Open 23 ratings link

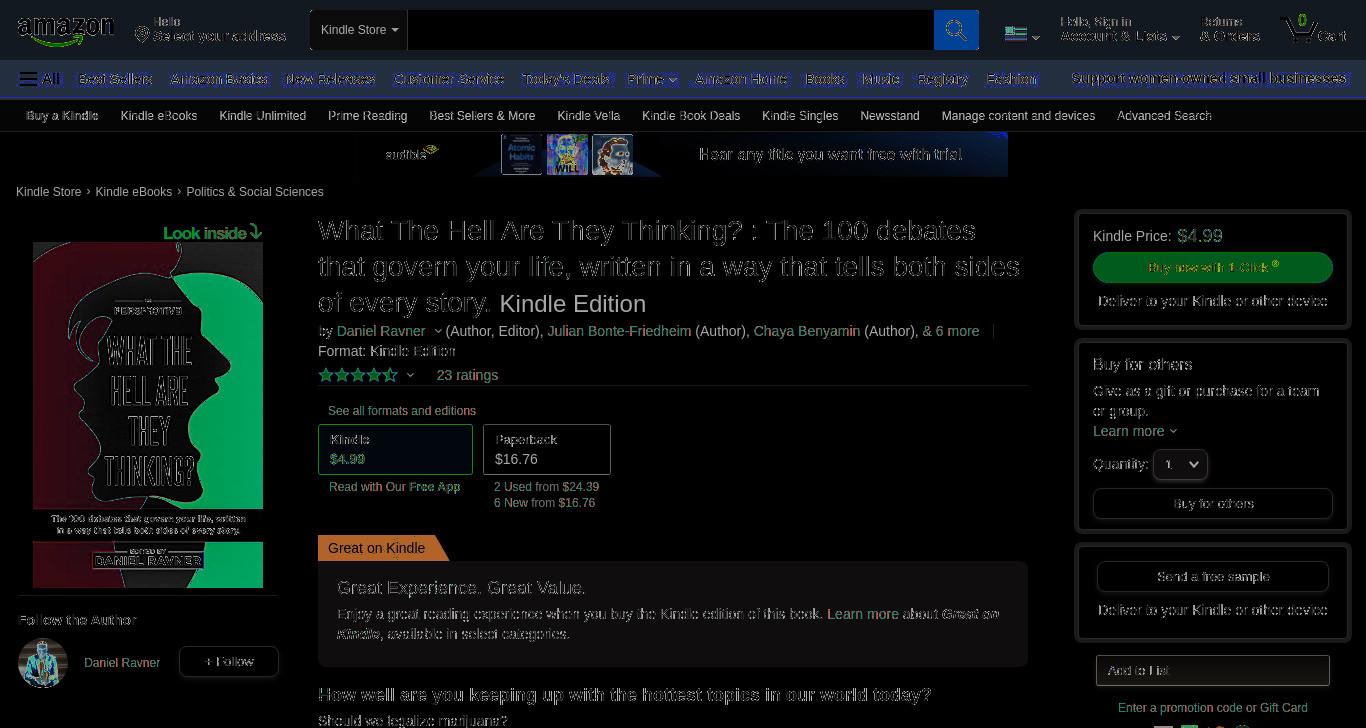click(467, 375)
